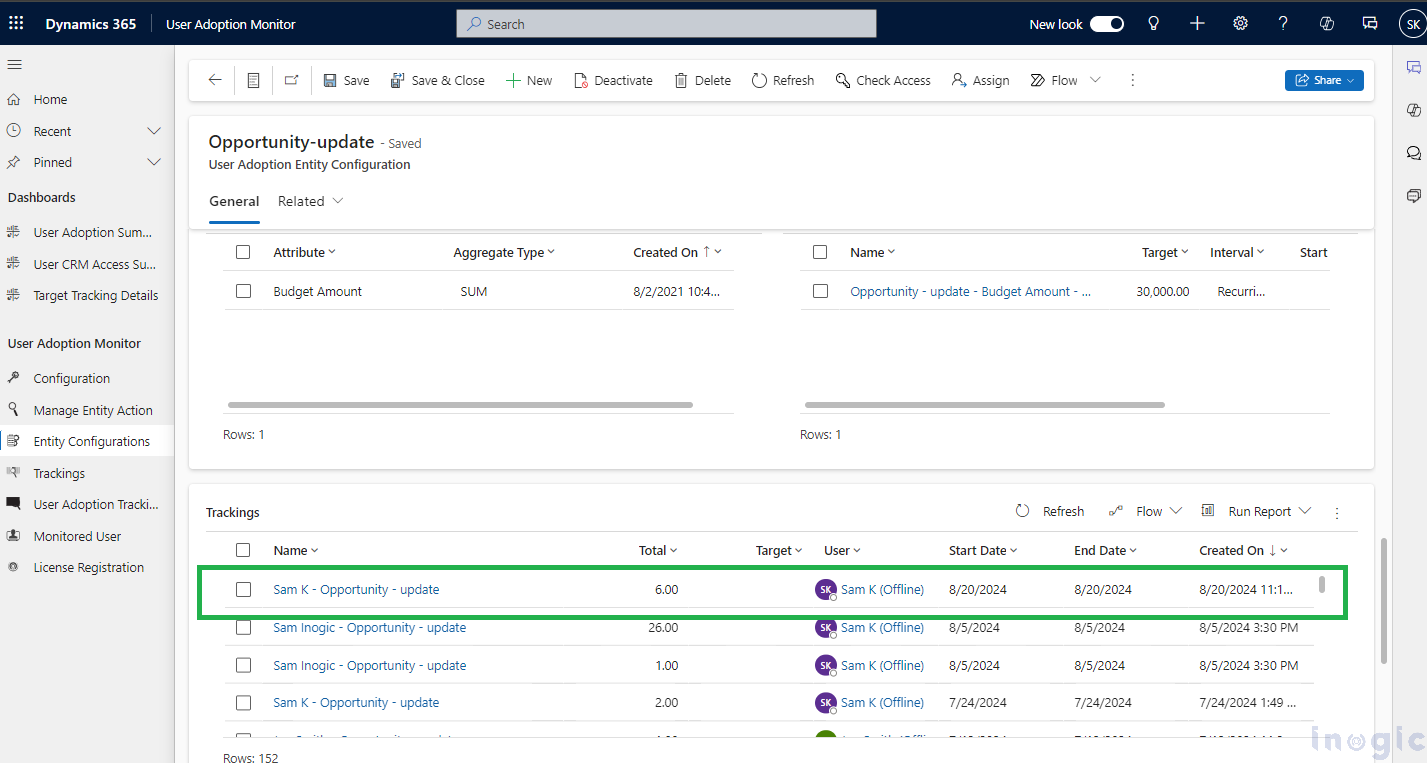Image resolution: width=1427 pixels, height=763 pixels.
Task: Click Deactivate in the command bar
Action: [613, 80]
